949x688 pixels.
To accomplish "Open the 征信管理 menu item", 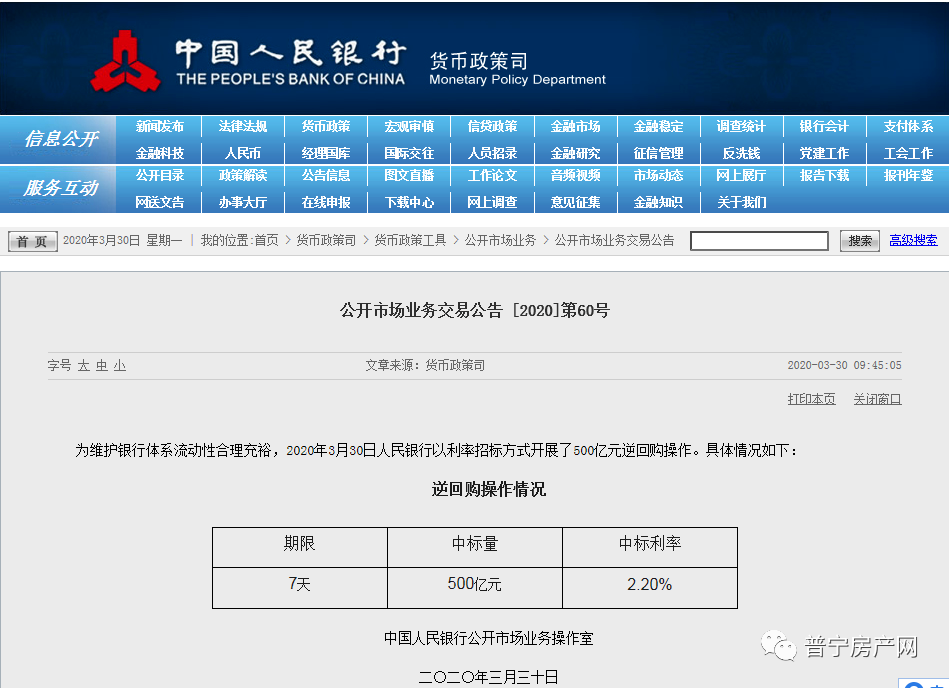I will pyautogui.click(x=658, y=153).
